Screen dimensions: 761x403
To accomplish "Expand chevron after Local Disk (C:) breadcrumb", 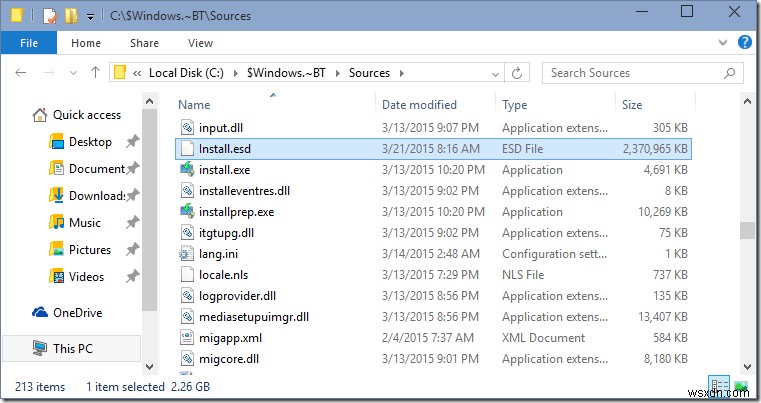I will click(x=235, y=73).
